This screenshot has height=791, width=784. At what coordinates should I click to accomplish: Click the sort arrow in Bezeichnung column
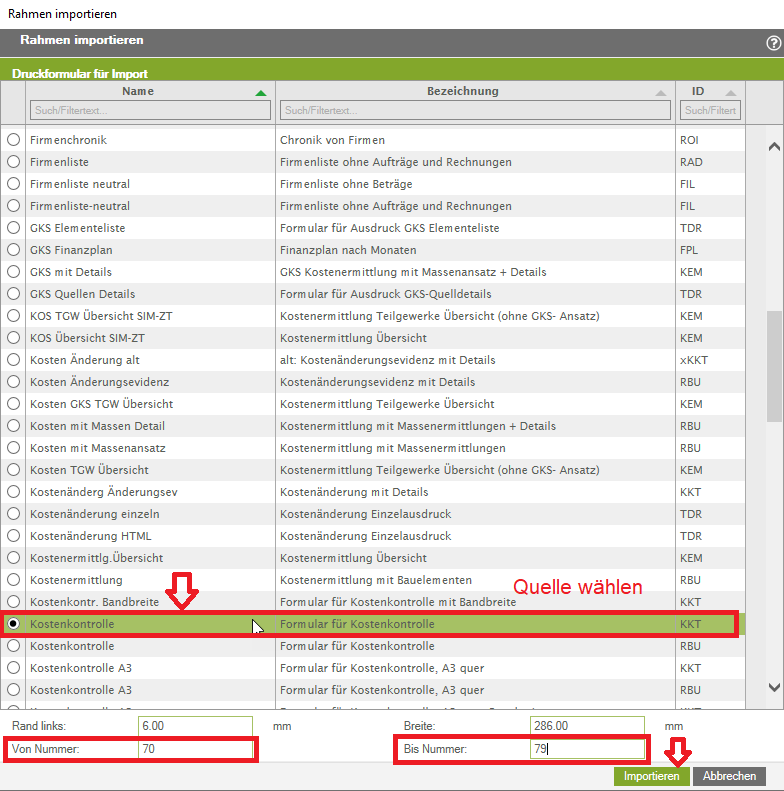point(660,92)
